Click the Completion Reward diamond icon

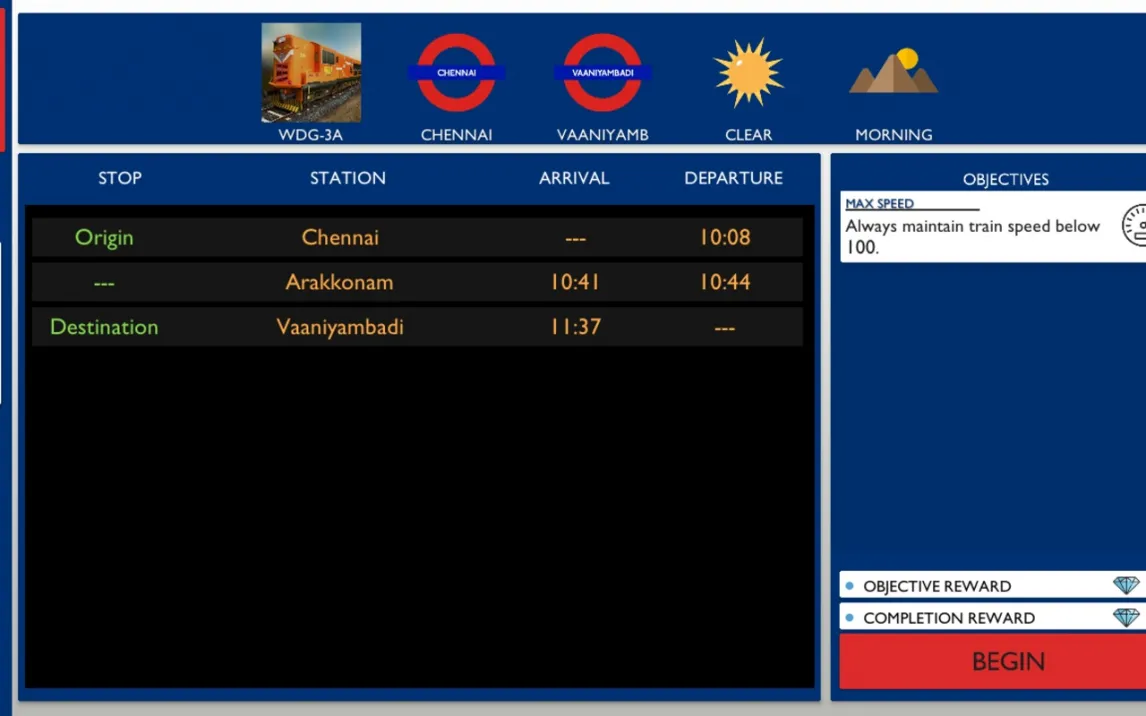pyautogui.click(x=1126, y=618)
